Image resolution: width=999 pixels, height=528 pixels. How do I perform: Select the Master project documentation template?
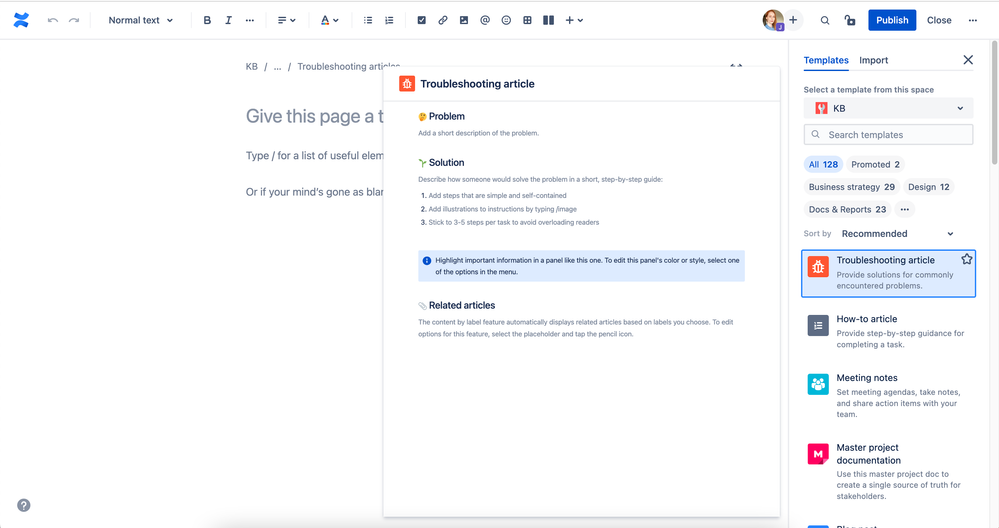[x=888, y=471]
